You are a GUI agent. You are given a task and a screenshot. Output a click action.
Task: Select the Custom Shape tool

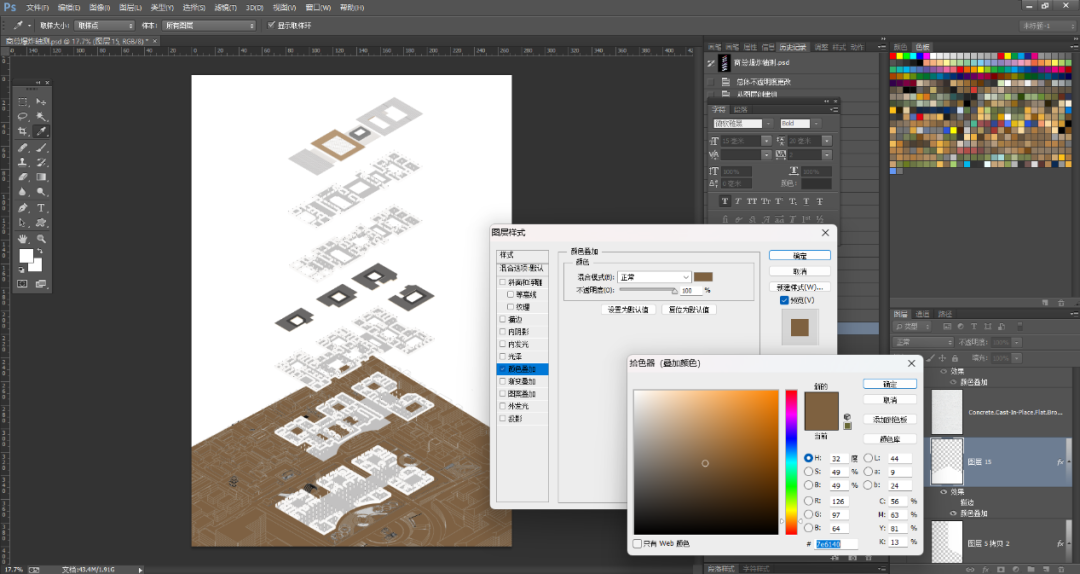click(41, 223)
